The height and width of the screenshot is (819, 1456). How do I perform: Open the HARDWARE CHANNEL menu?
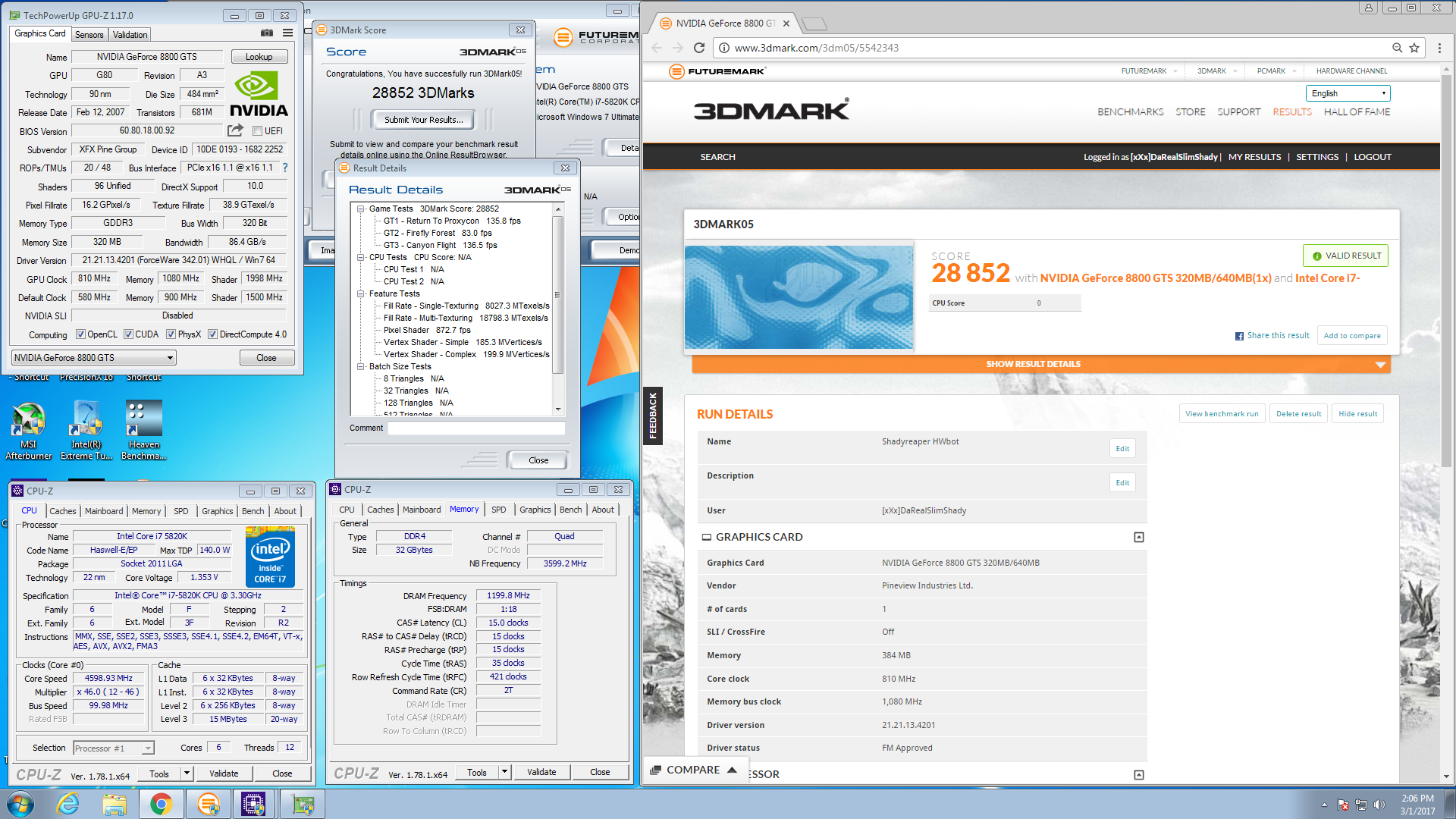(x=1351, y=71)
